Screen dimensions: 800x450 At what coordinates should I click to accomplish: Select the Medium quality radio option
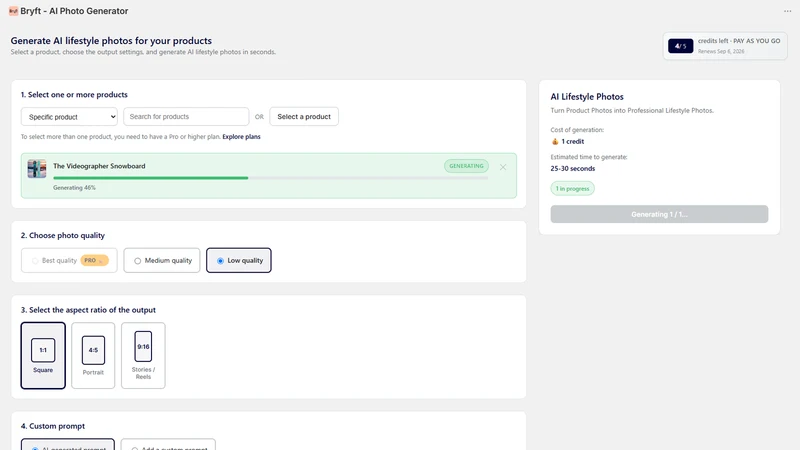(x=137, y=261)
